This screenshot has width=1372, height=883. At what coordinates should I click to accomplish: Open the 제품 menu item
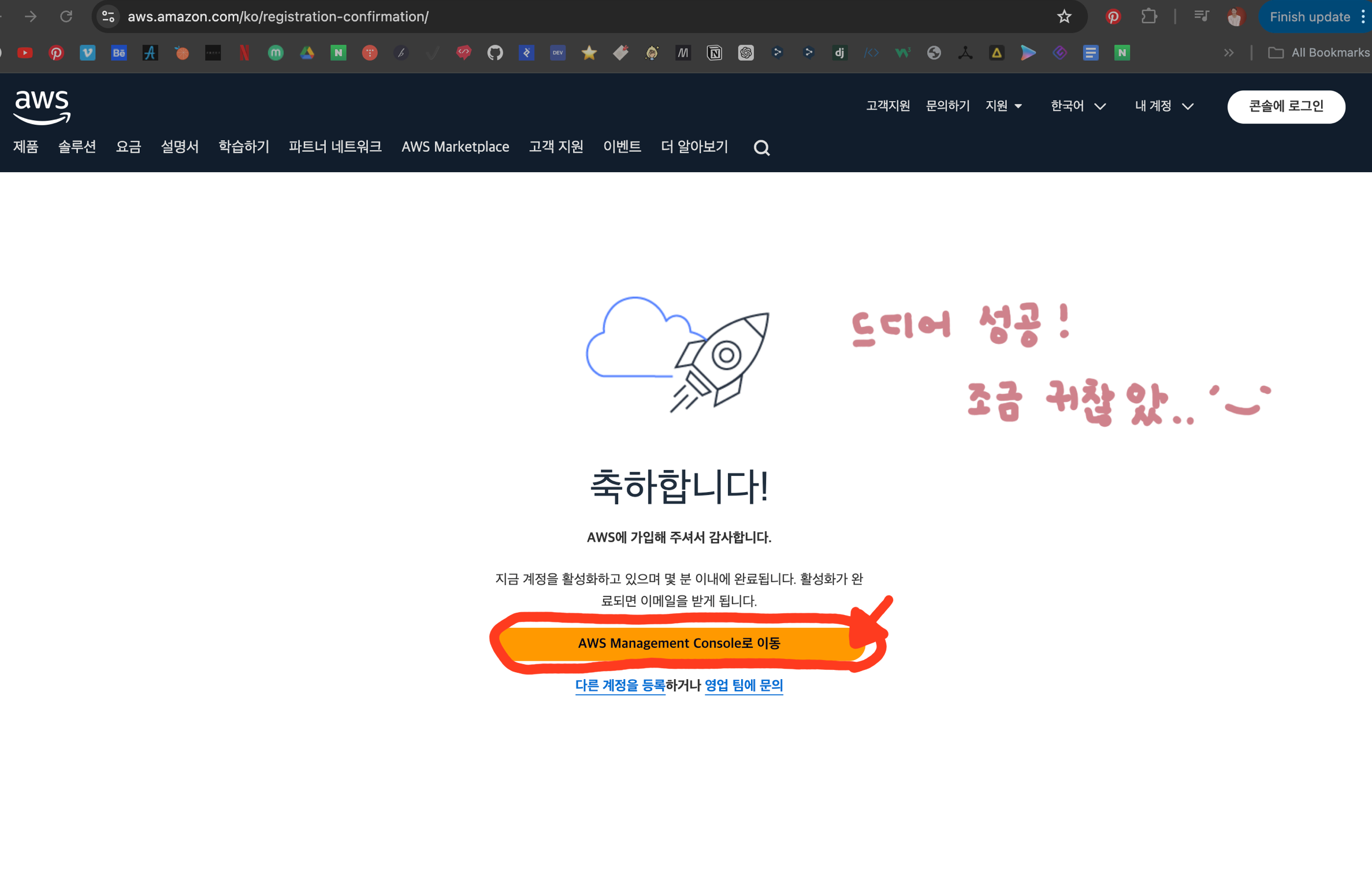click(x=26, y=147)
